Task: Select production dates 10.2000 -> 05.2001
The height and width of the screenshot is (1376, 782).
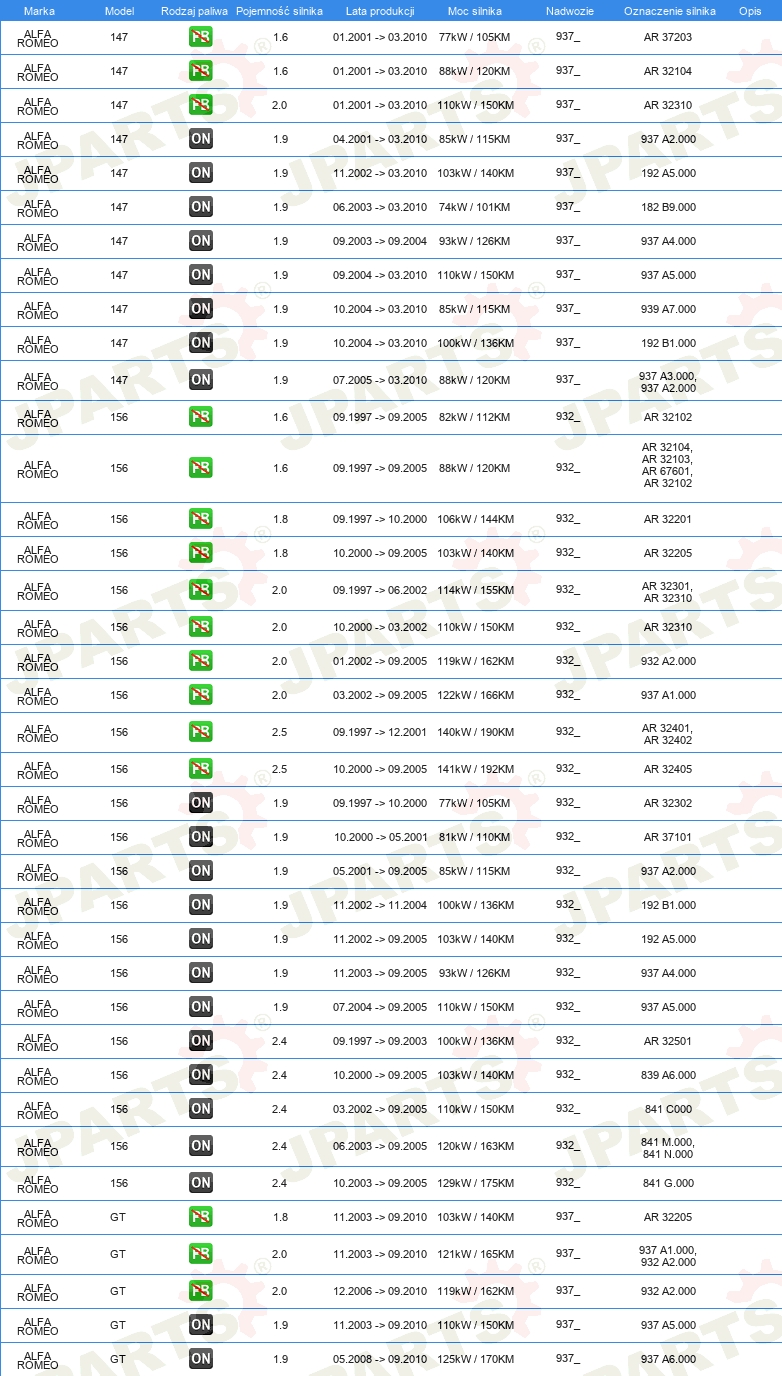Action: pyautogui.click(x=380, y=838)
